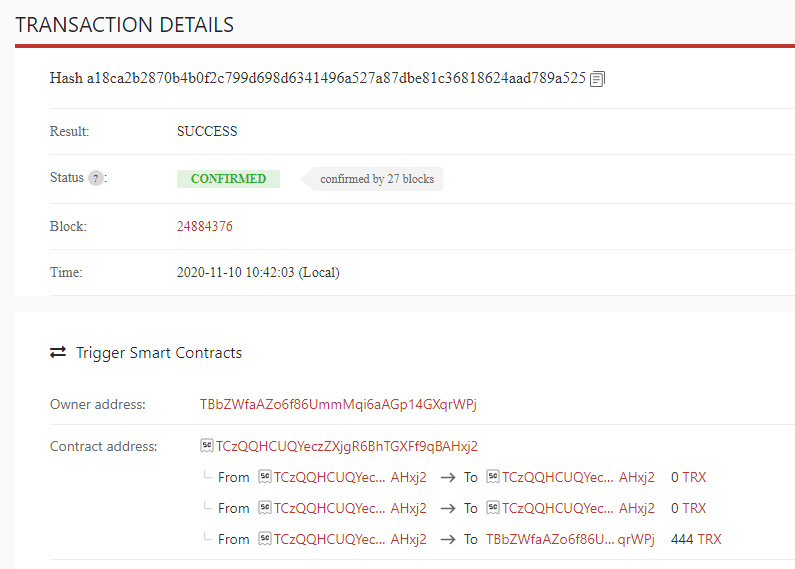Screen dimensions: 795x569
Task: Open the Owner address TBbZWfaAZo6f86UmmMqi6aAGp14GXqrWPj link
Action: (x=338, y=404)
